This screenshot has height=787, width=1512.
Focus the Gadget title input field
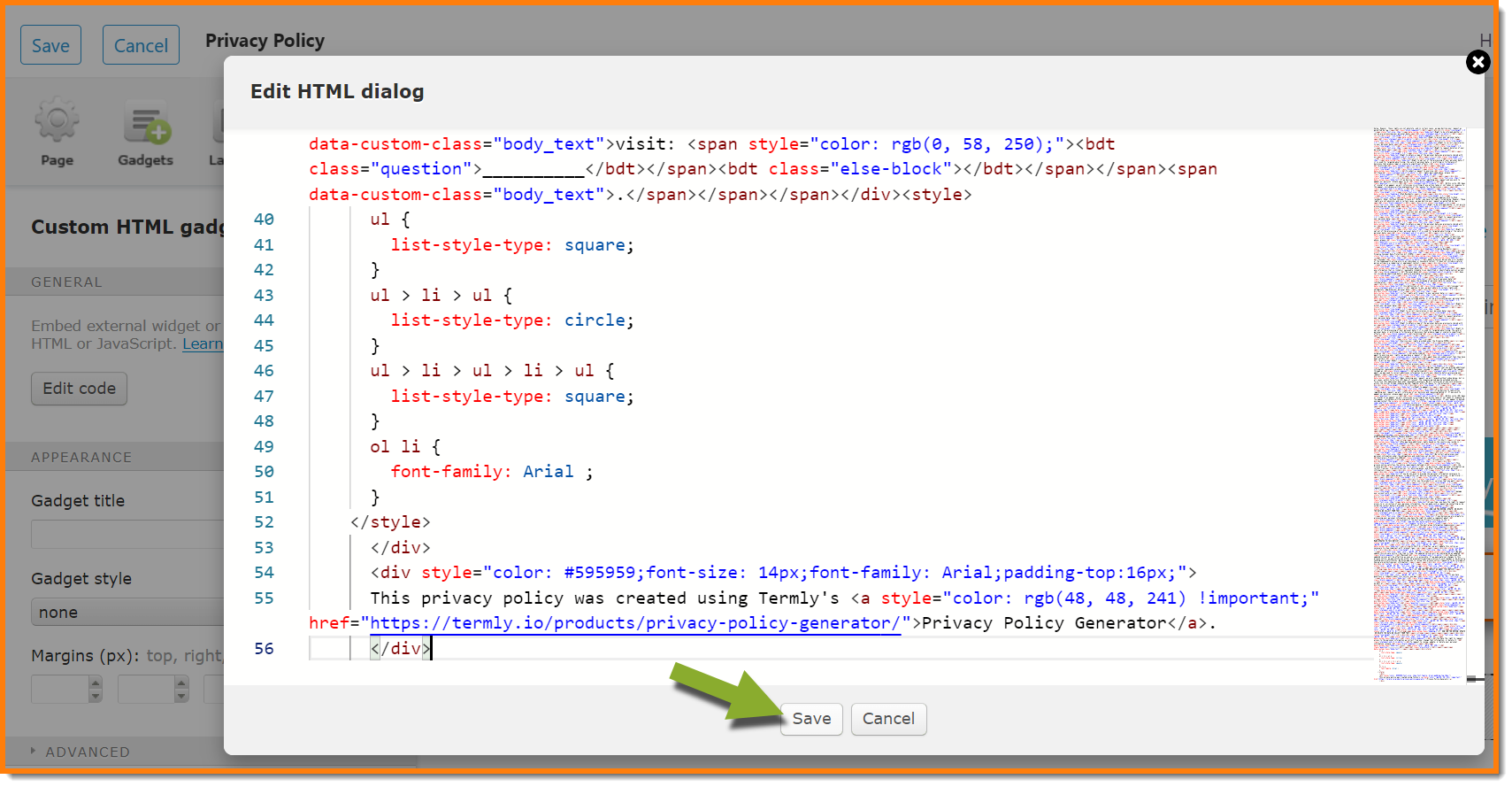(x=128, y=535)
